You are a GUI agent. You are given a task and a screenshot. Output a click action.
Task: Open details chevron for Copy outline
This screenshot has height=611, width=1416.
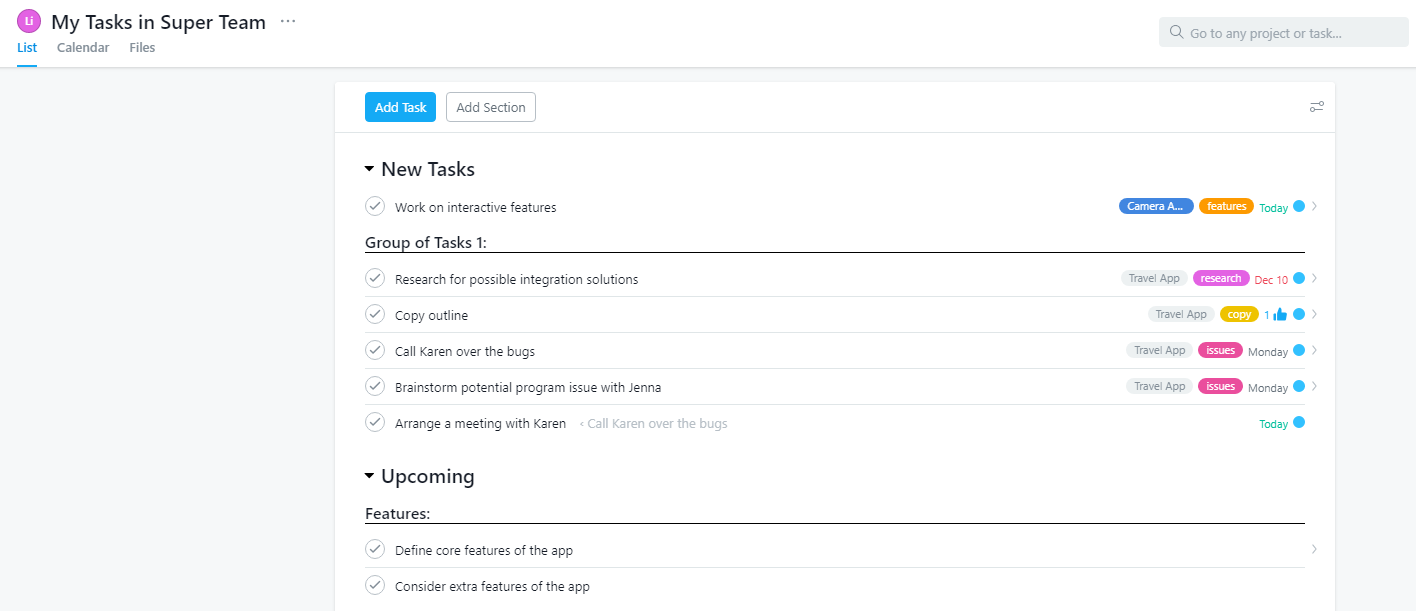(1315, 314)
